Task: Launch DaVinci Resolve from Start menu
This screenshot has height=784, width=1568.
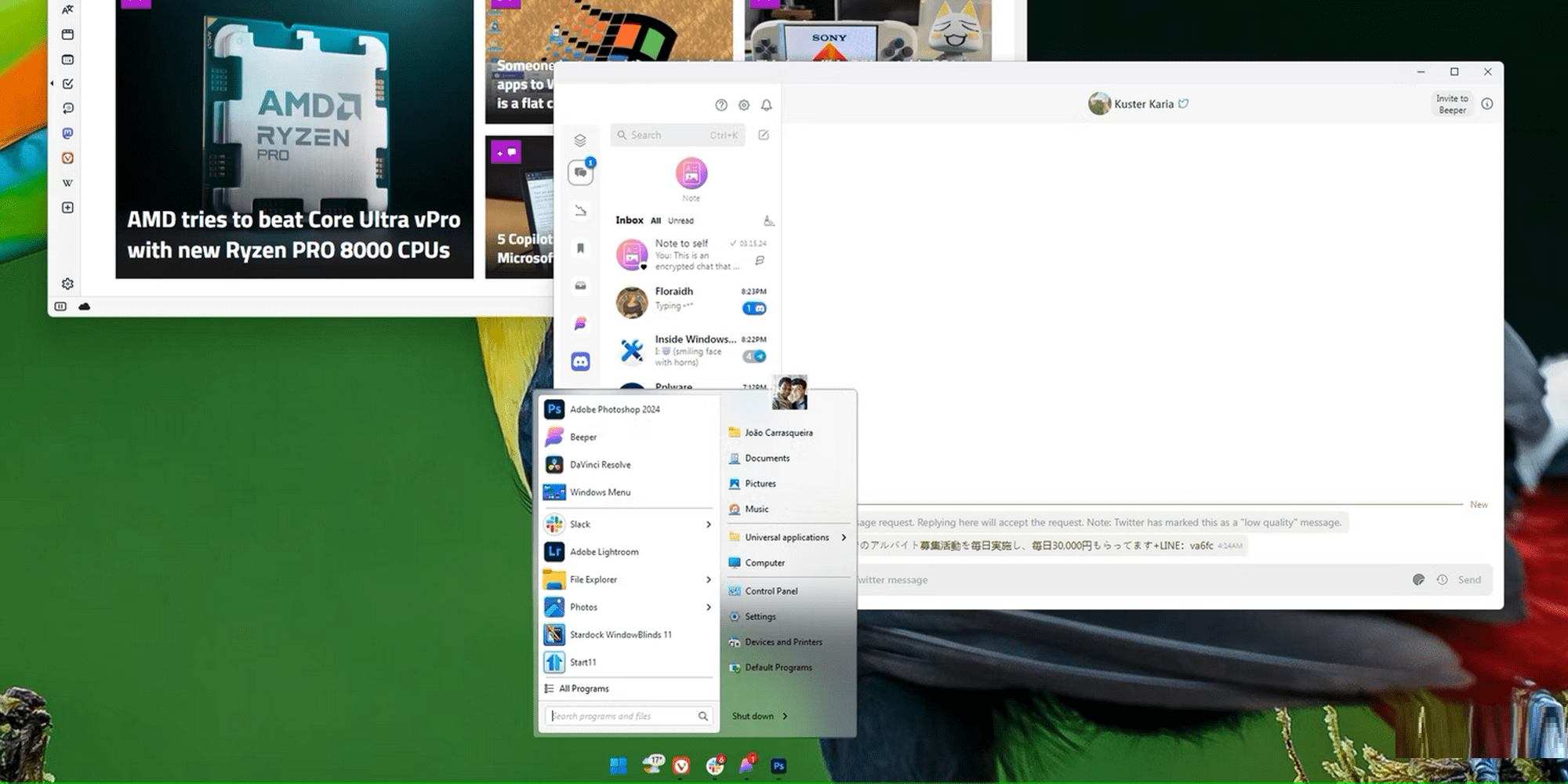Action: [600, 465]
